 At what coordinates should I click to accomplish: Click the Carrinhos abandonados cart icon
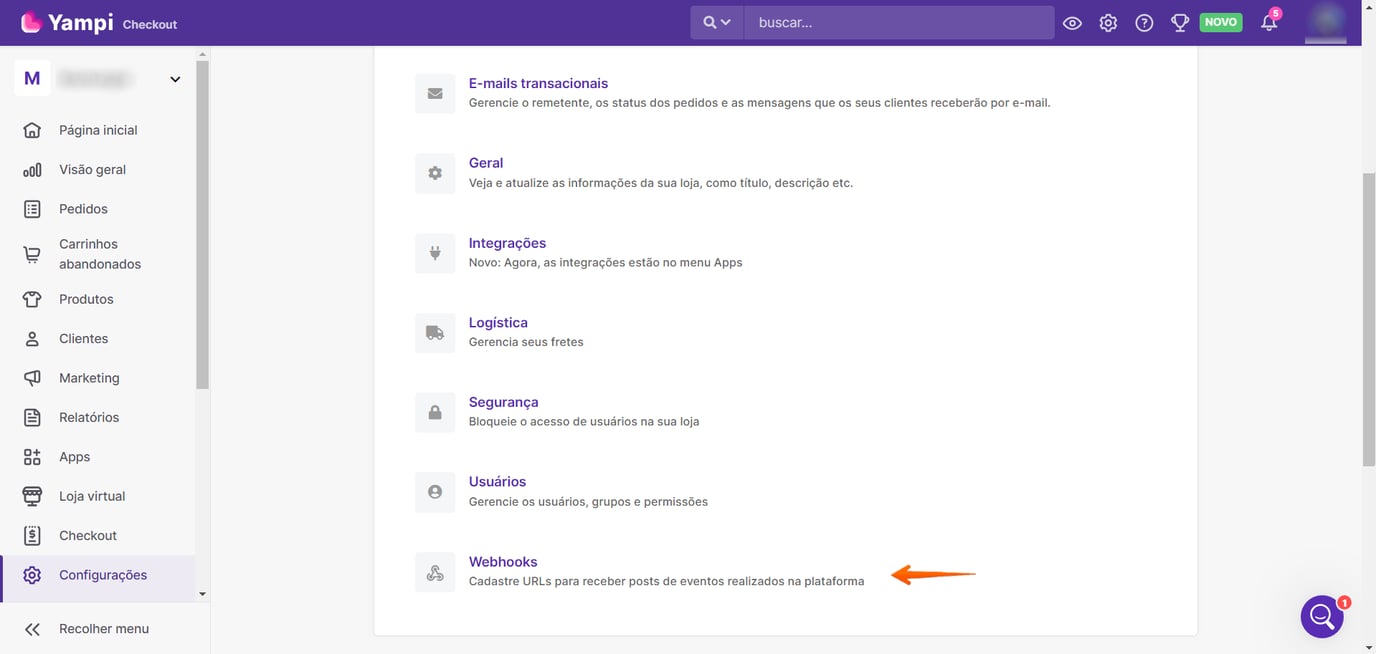point(31,253)
